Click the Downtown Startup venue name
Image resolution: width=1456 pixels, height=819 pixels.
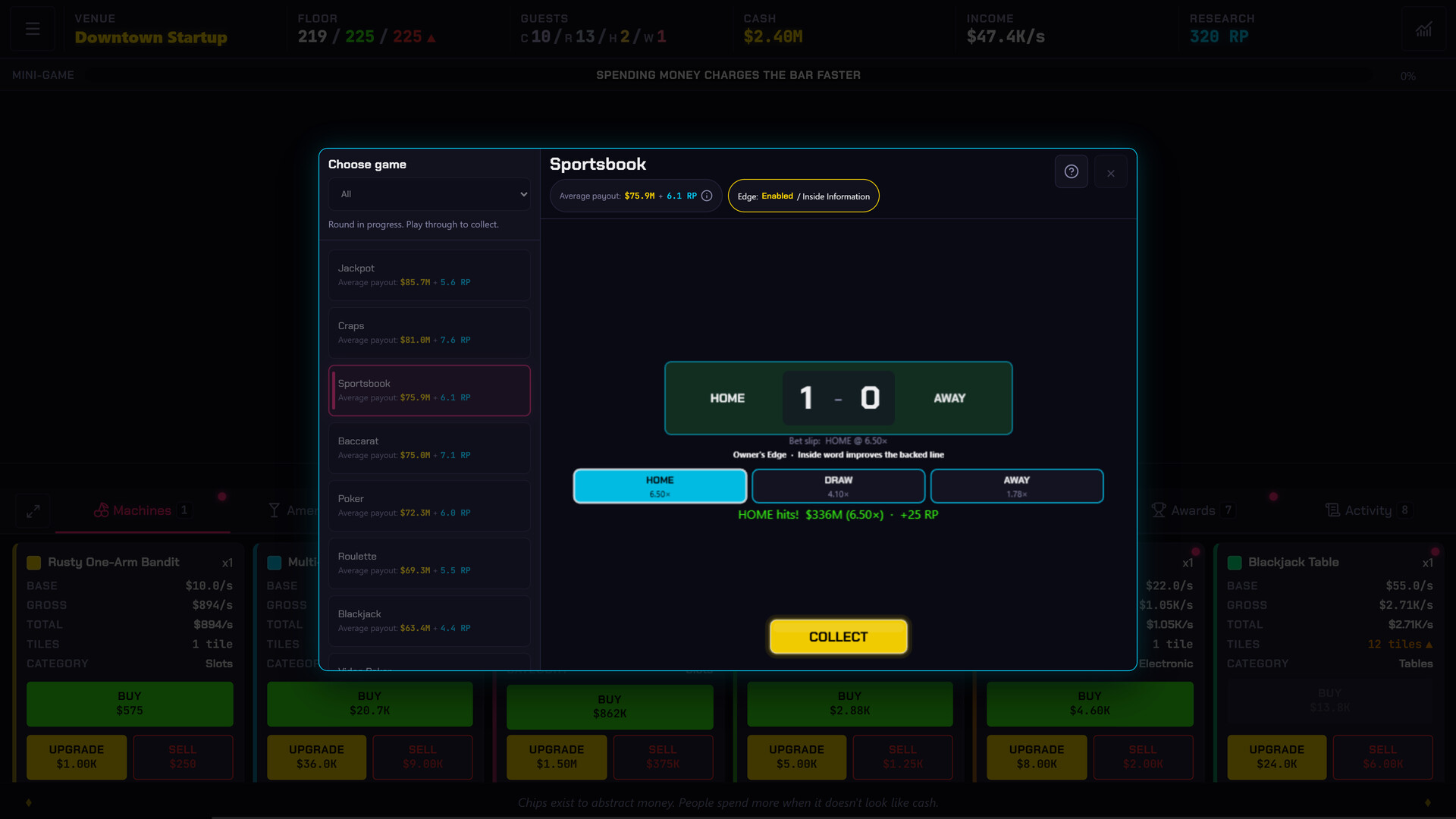tap(151, 37)
